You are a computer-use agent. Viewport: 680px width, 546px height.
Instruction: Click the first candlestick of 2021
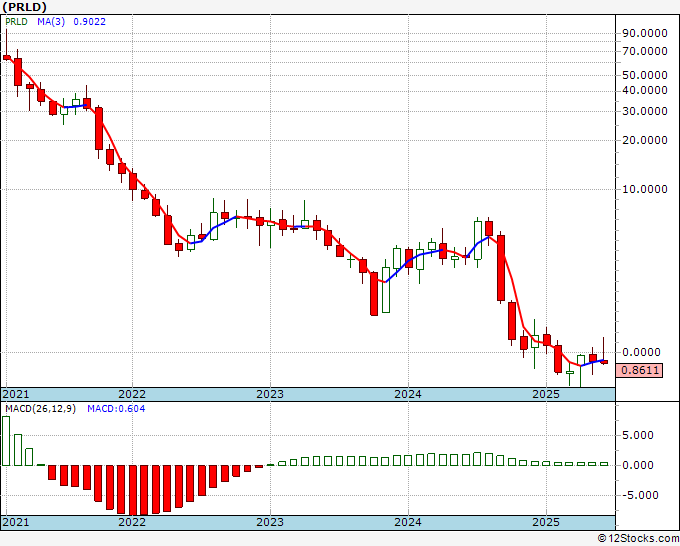7,57
